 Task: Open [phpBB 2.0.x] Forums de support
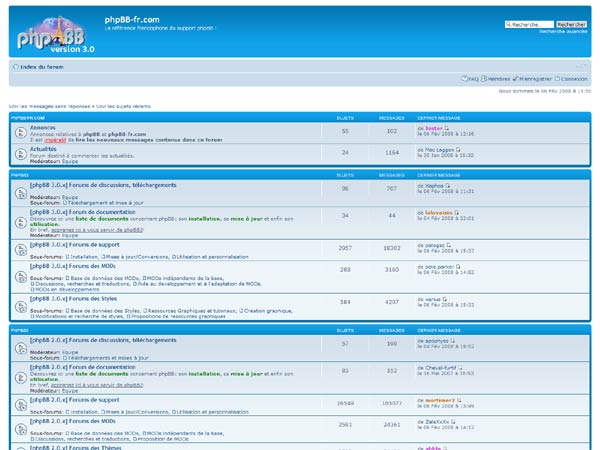coord(75,399)
